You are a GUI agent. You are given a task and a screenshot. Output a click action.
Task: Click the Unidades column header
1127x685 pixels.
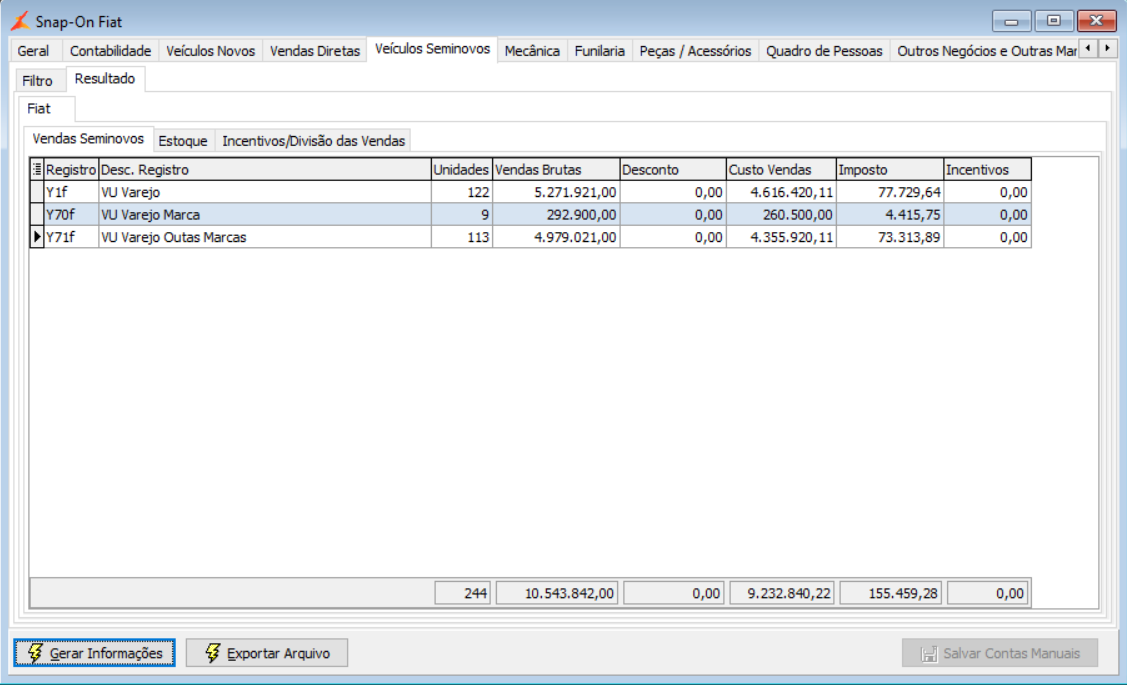tap(461, 170)
